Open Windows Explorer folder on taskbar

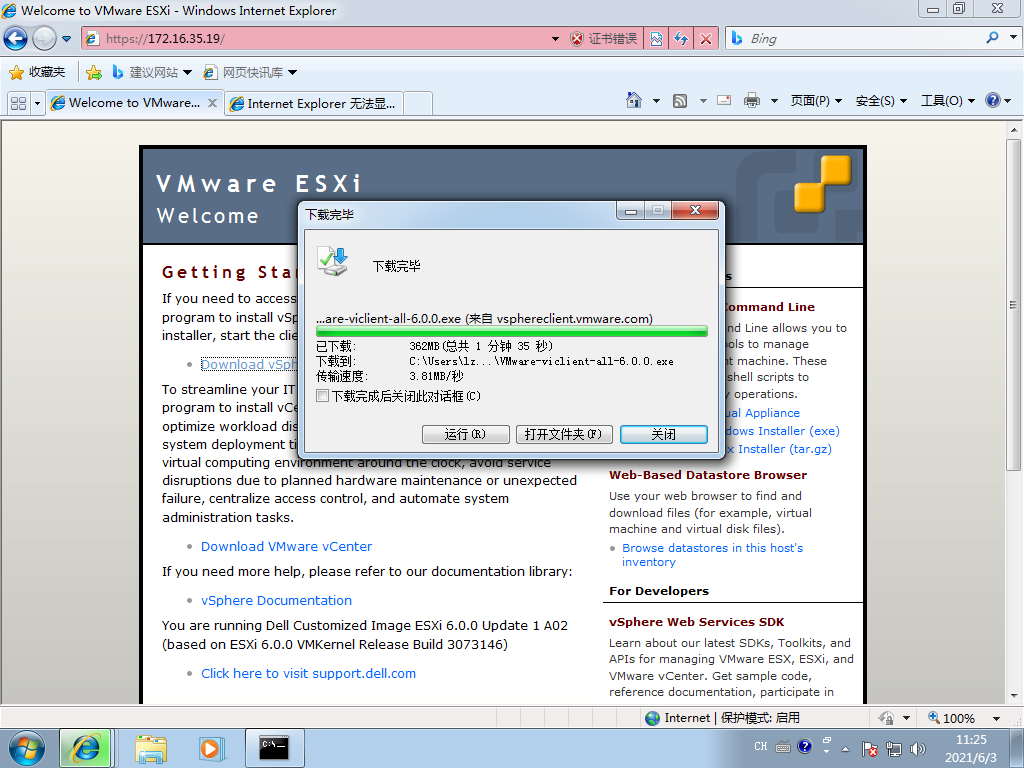tap(151, 748)
